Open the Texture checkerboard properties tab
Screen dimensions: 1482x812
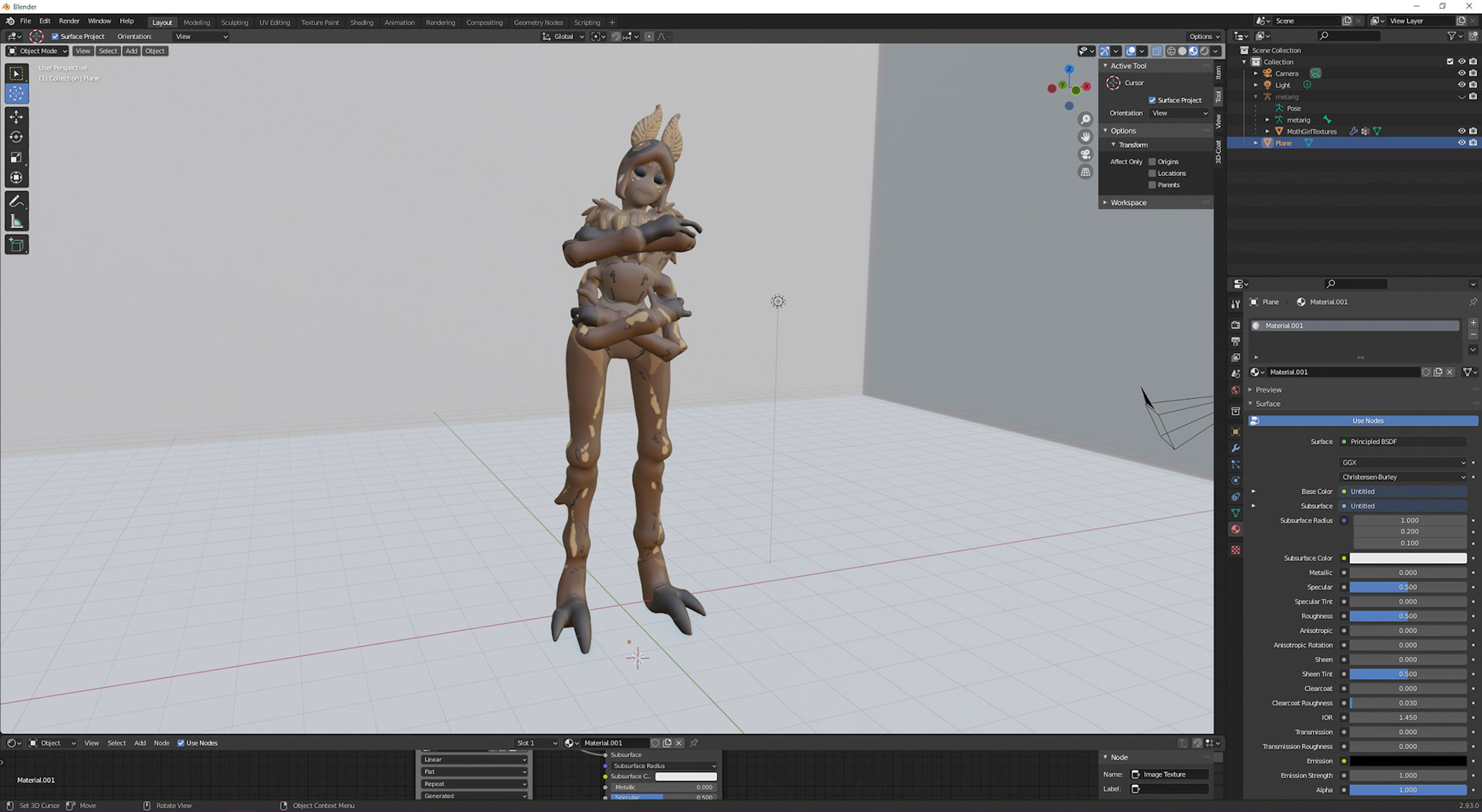coord(1235,550)
